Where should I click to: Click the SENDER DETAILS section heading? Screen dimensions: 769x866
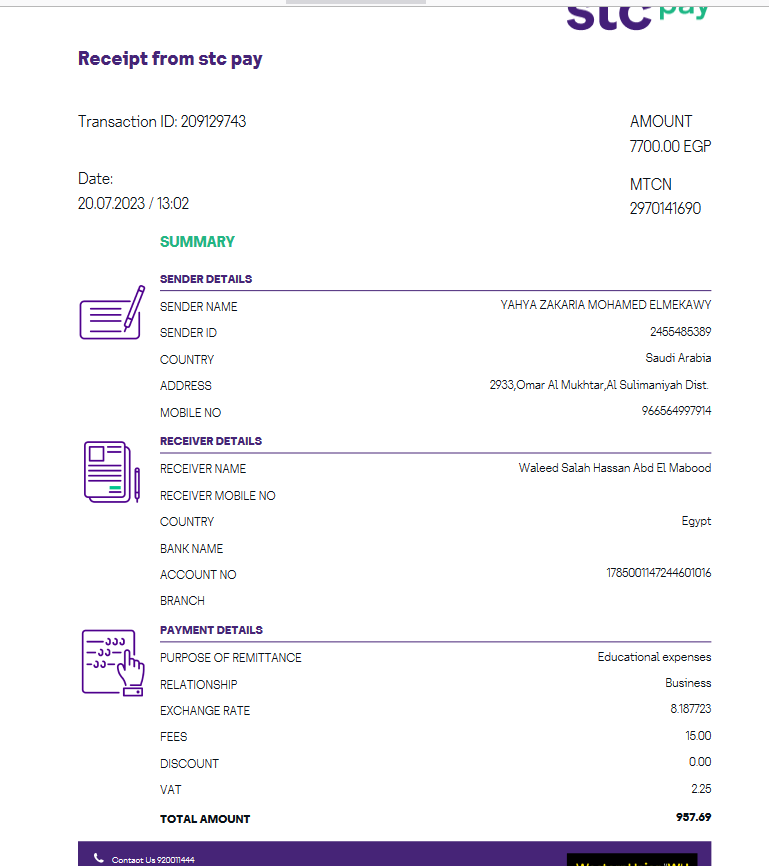click(206, 279)
